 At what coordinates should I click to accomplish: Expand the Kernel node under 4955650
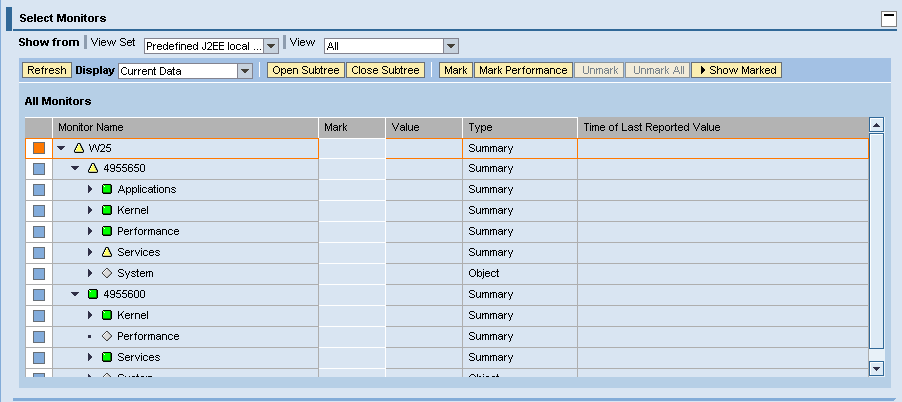tap(89, 211)
